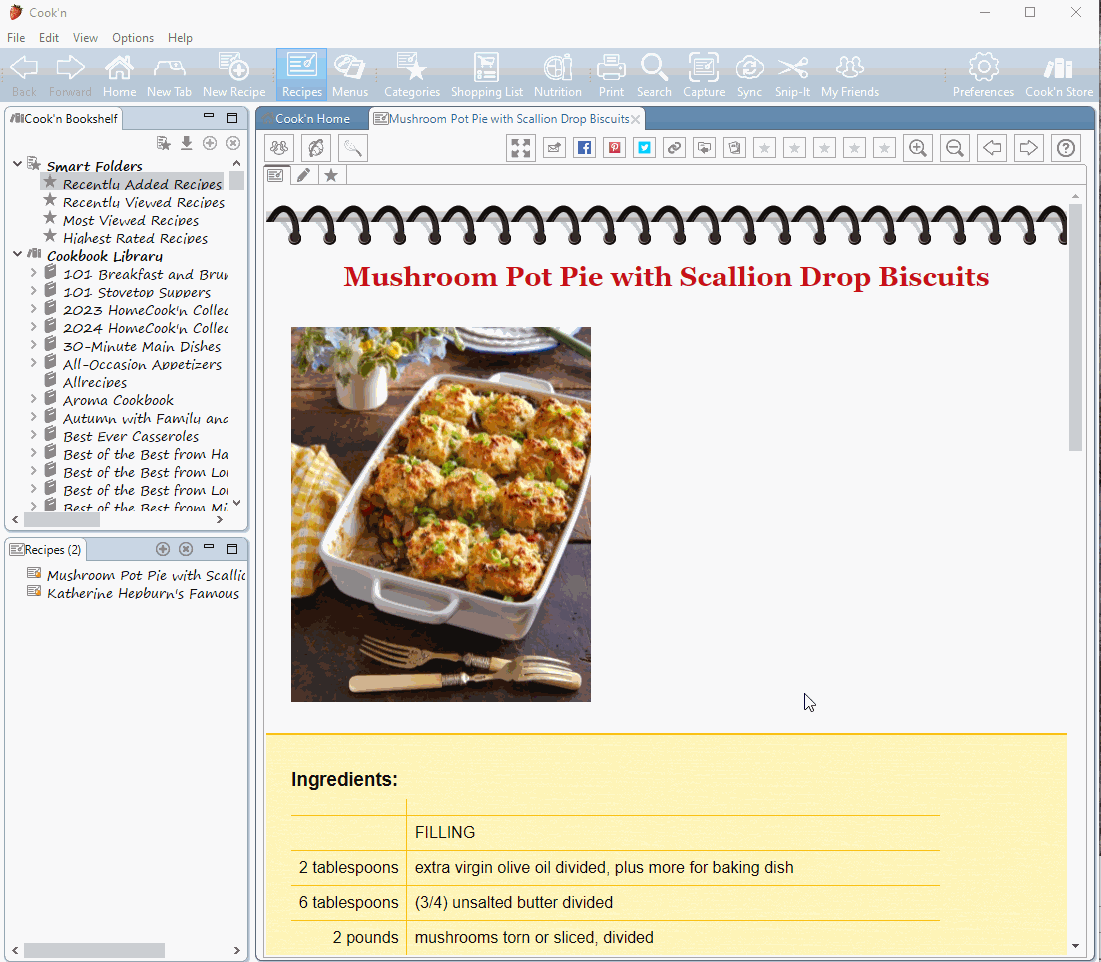Set the recipe rating to three stars
The image size is (1101, 962).
coord(824,148)
